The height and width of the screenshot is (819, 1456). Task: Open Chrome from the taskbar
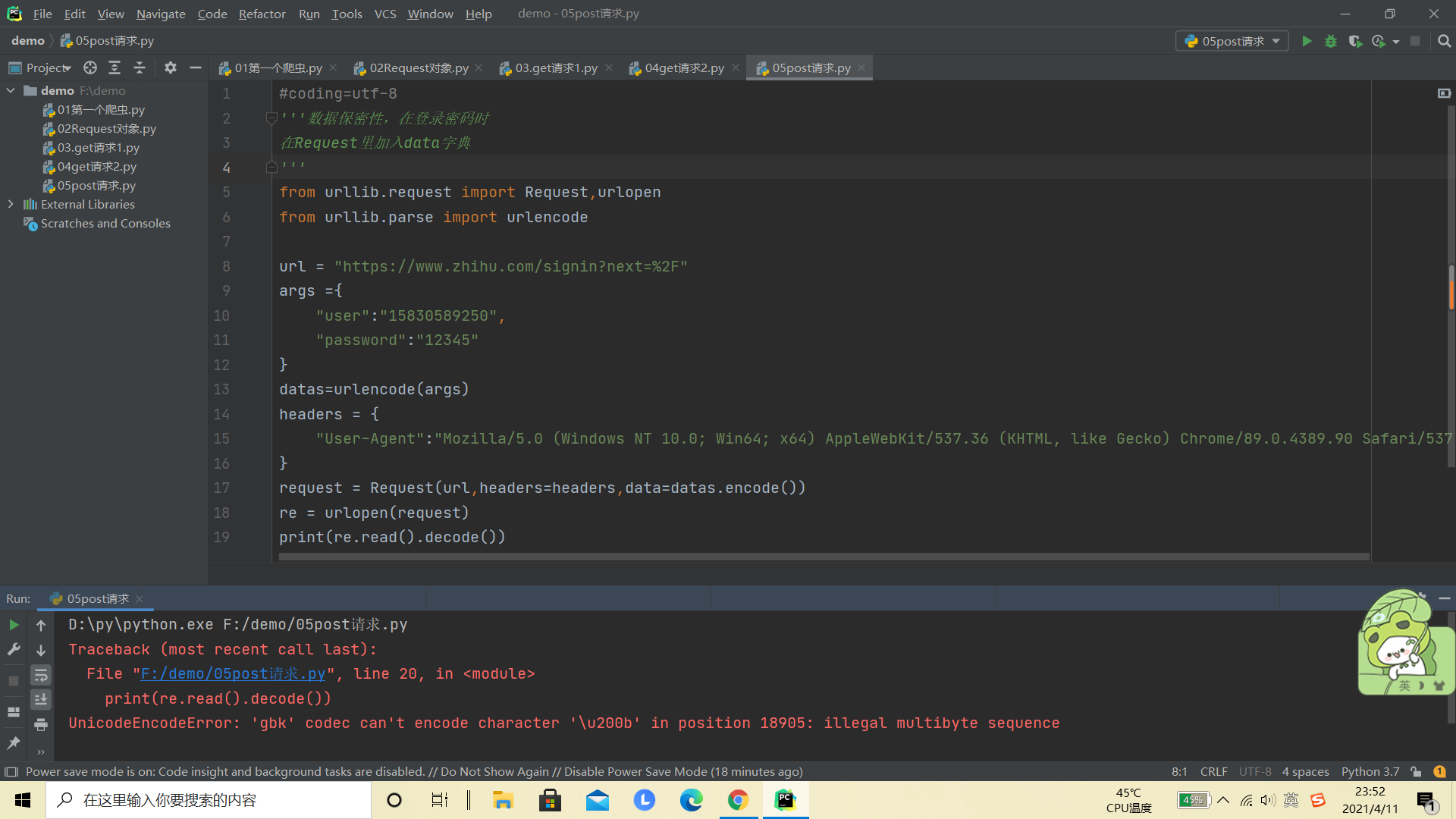pos(738,800)
